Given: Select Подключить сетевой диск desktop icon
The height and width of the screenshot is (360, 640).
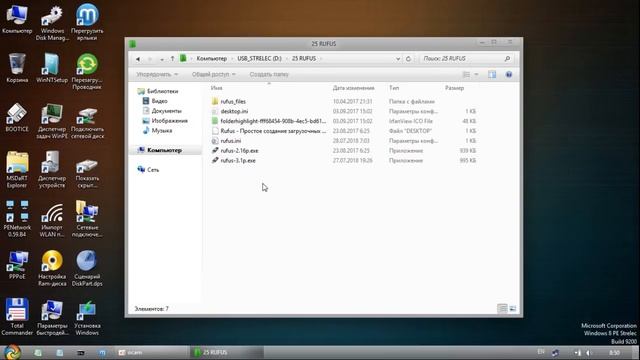Looking at the screenshot, I should pyautogui.click(x=87, y=121).
